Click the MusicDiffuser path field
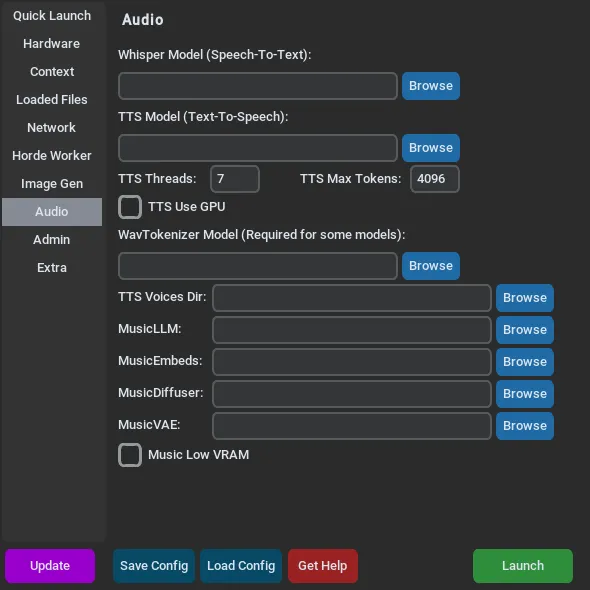 tap(352, 394)
